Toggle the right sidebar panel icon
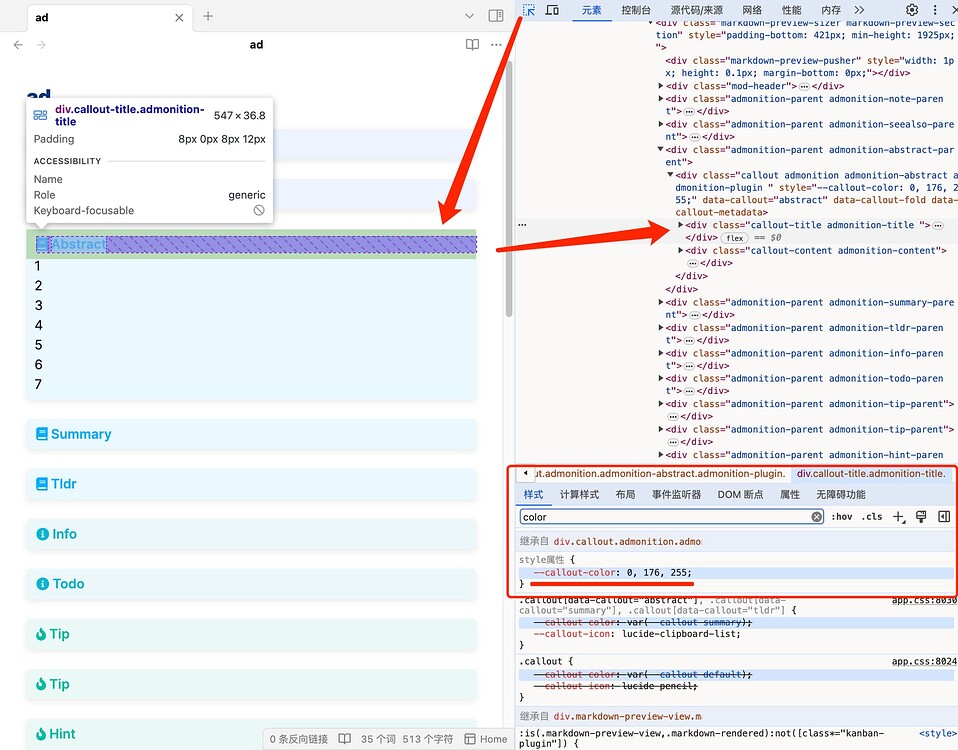The width and height of the screenshot is (958, 750). (495, 16)
